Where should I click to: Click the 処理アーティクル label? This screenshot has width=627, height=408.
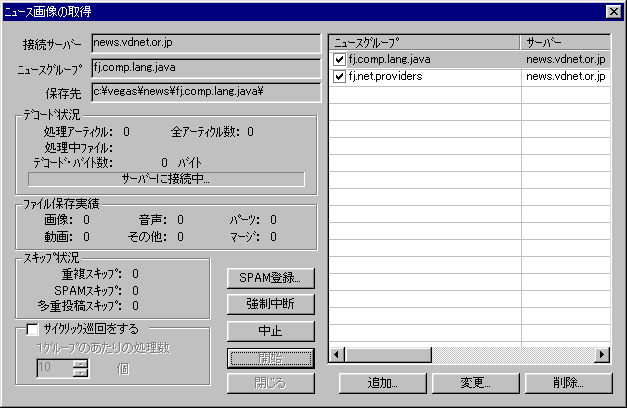[x=78, y=132]
